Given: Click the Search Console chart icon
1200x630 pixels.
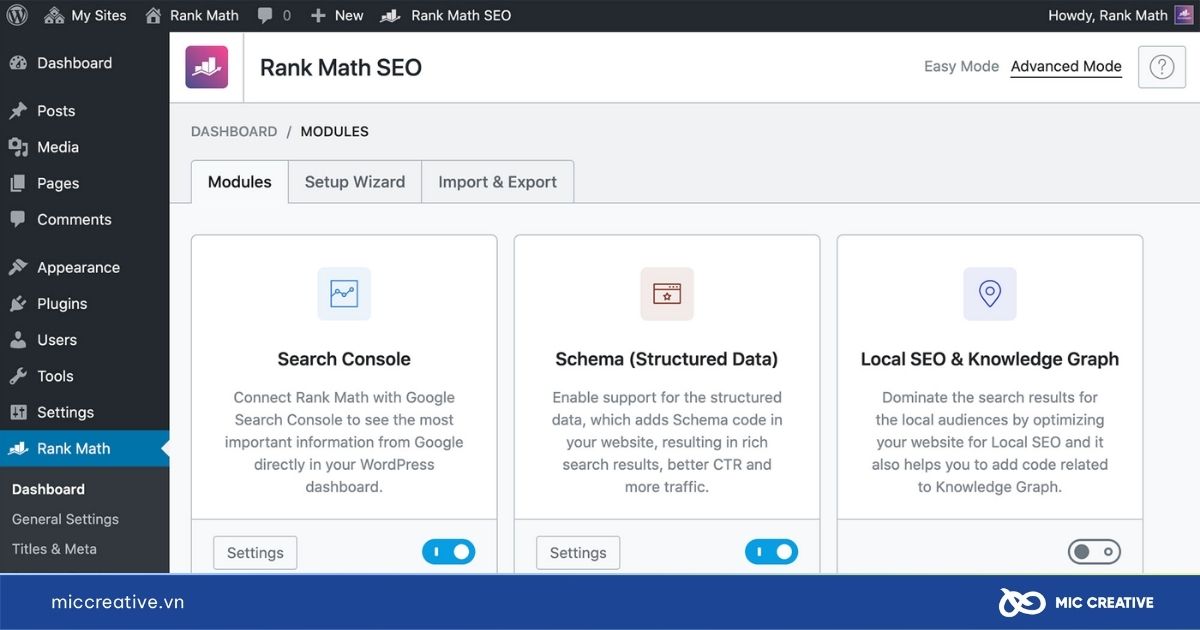Looking at the screenshot, I should [344, 294].
